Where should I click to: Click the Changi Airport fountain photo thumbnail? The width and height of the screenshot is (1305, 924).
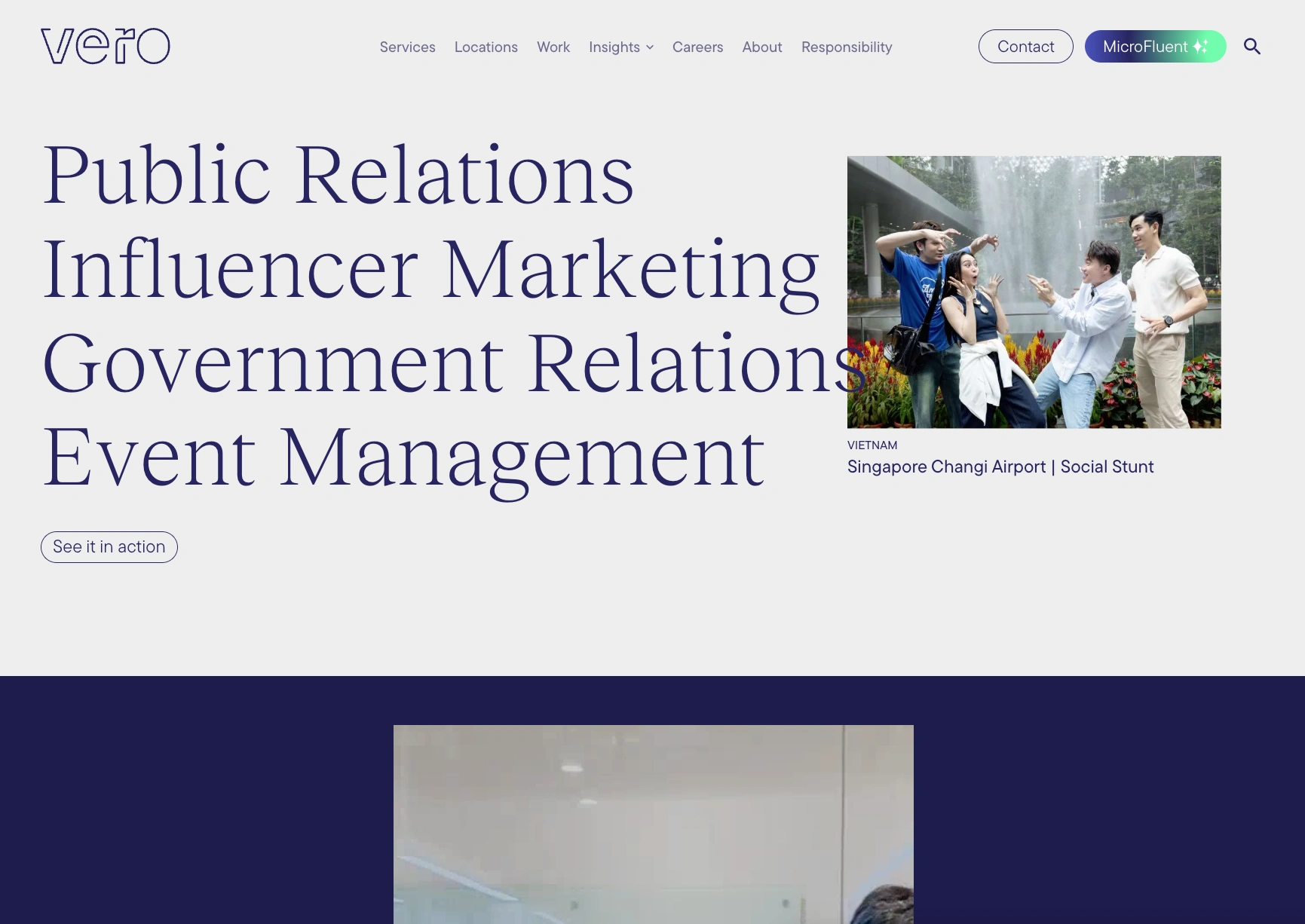tap(1034, 292)
